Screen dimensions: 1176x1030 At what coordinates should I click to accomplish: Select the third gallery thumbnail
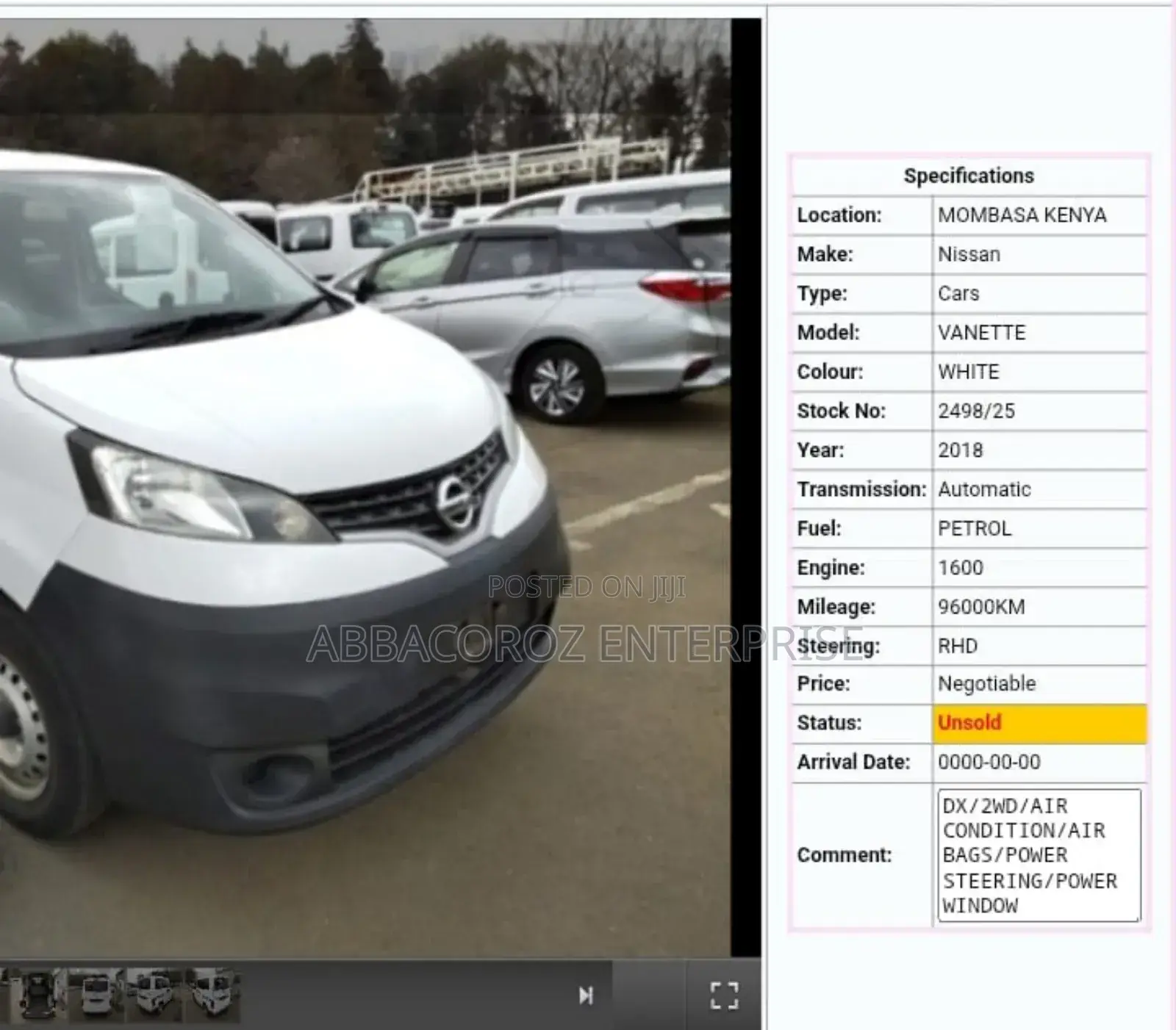[154, 995]
